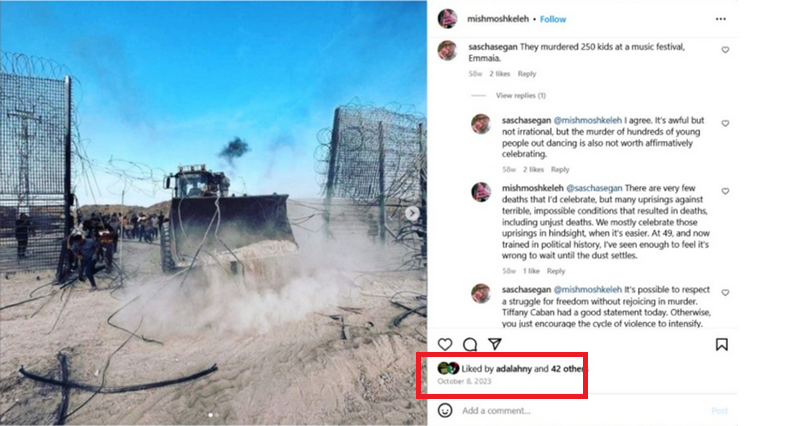This screenshot has width=812, height=426.
Task: Save post with bookmark icon
Action: pos(721,345)
